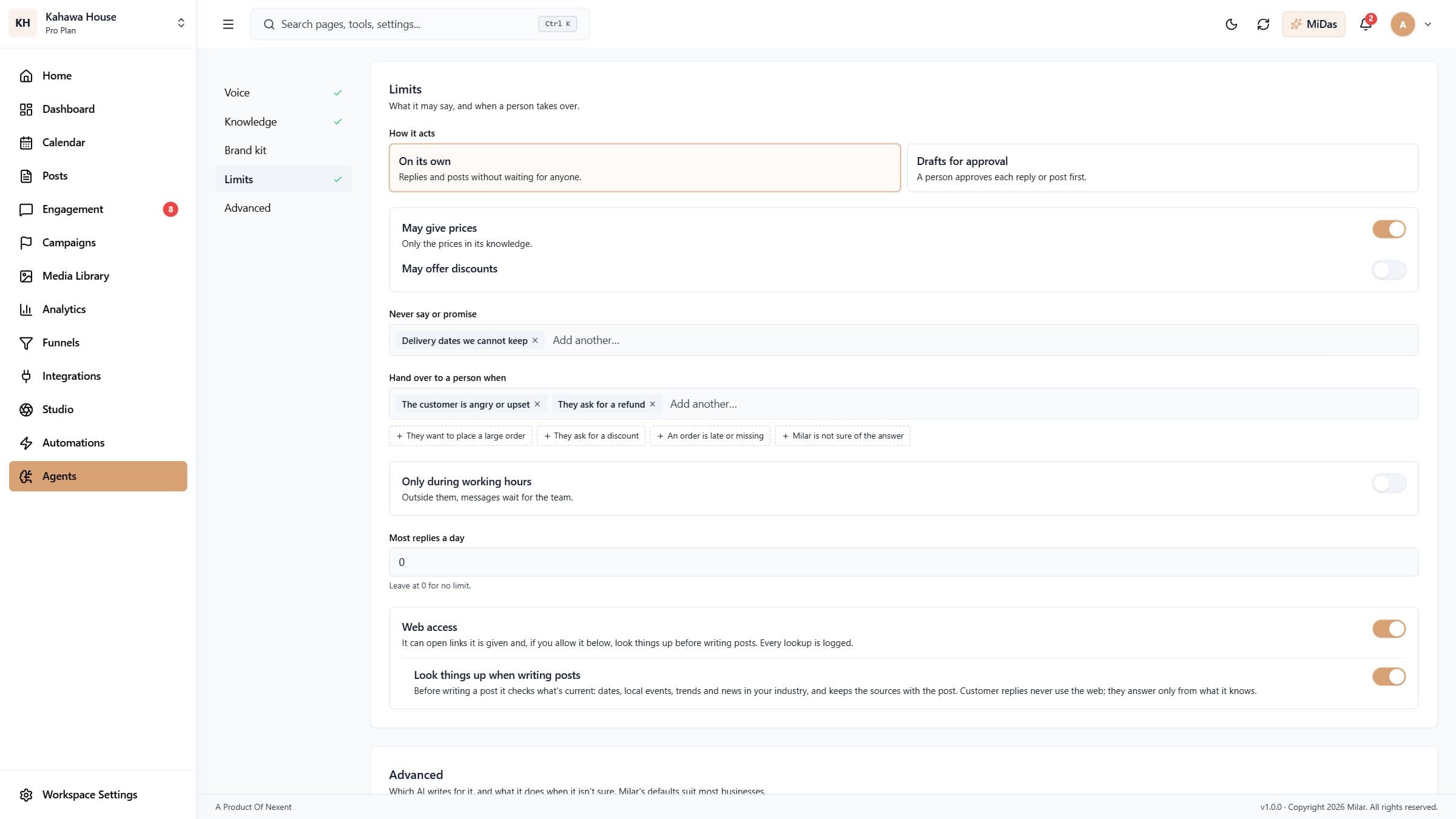Screen dimensions: 1456x819
Task: Open the Engagement chat icon
Action: tap(25, 209)
